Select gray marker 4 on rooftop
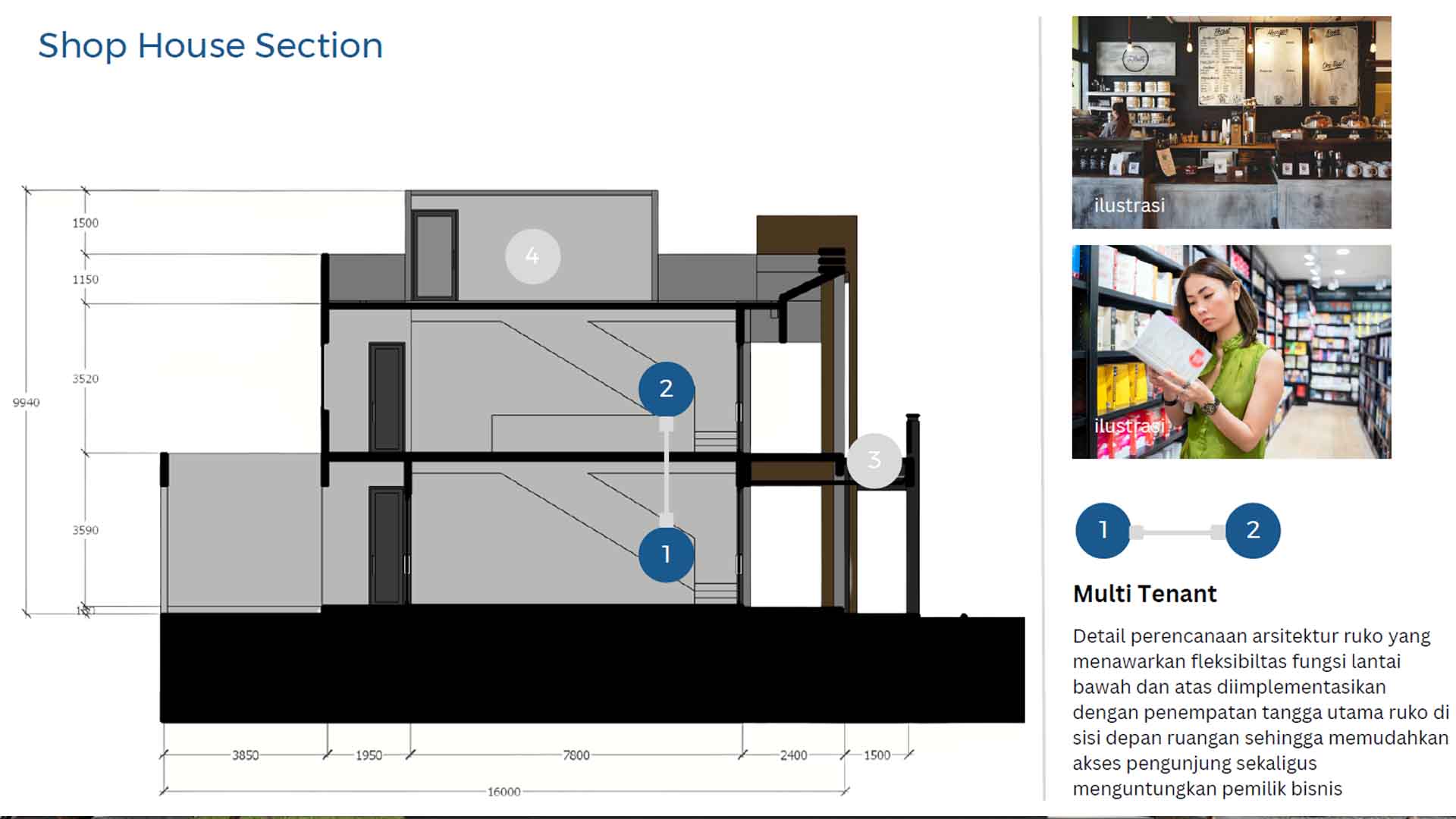Image resolution: width=1456 pixels, height=819 pixels. coord(532,256)
